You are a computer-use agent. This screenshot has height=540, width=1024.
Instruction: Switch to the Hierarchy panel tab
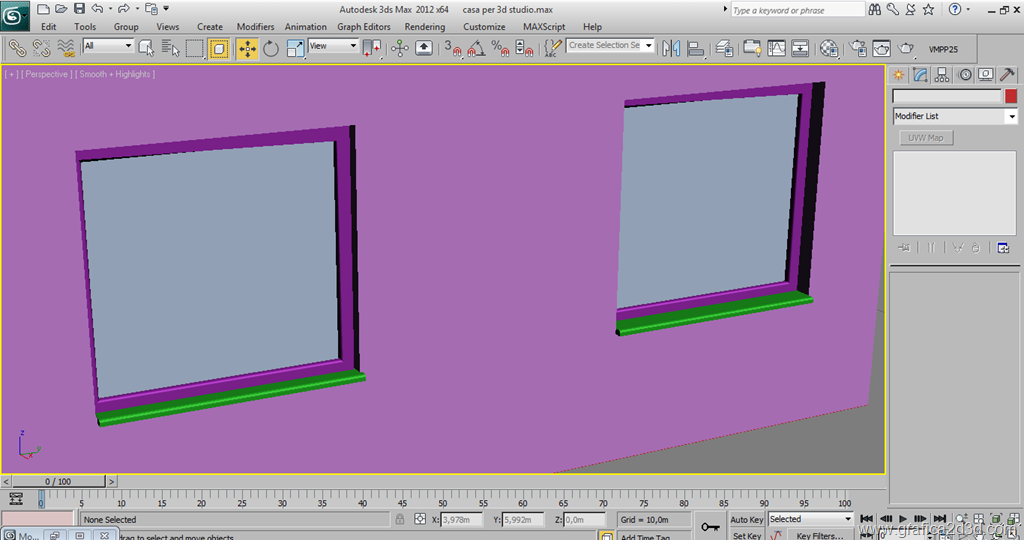(x=942, y=75)
